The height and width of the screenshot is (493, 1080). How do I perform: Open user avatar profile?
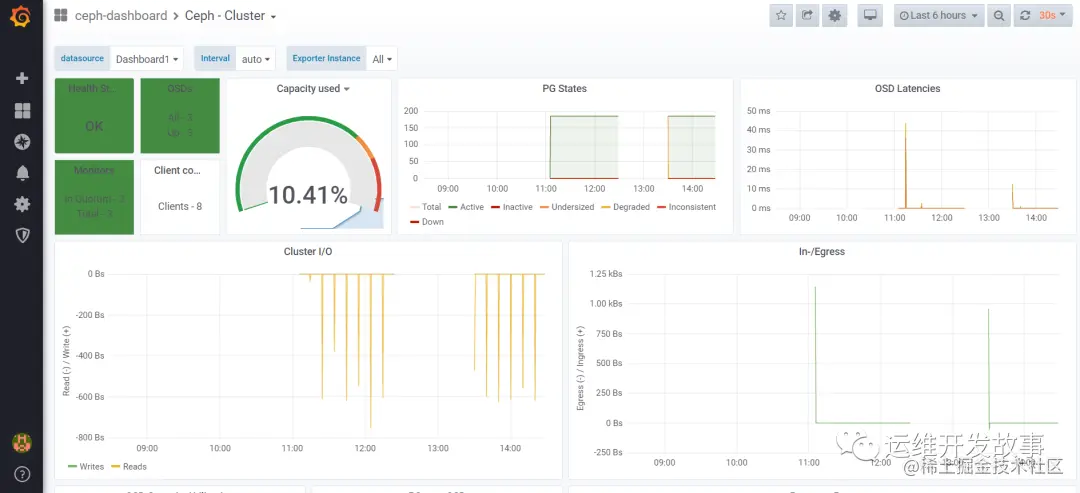click(22, 443)
